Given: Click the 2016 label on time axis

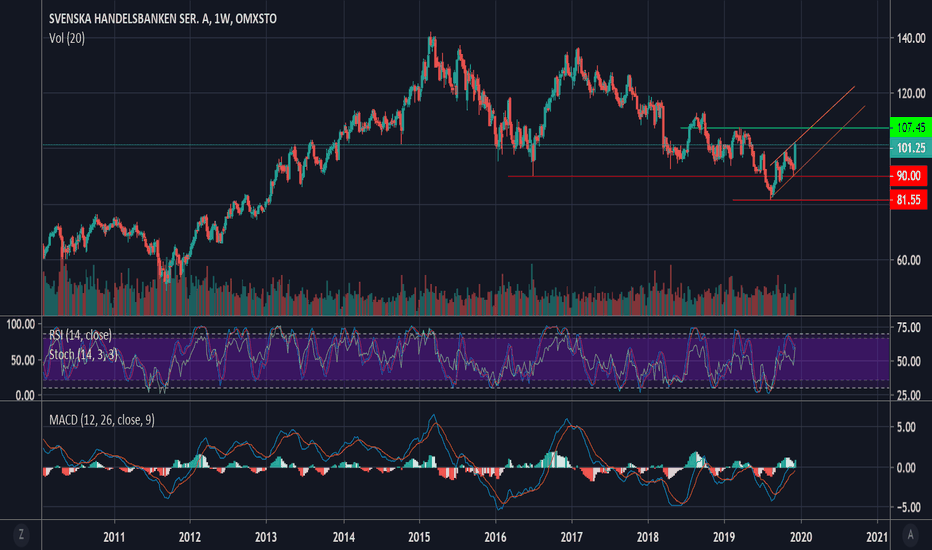Looking at the screenshot, I should [495, 537].
